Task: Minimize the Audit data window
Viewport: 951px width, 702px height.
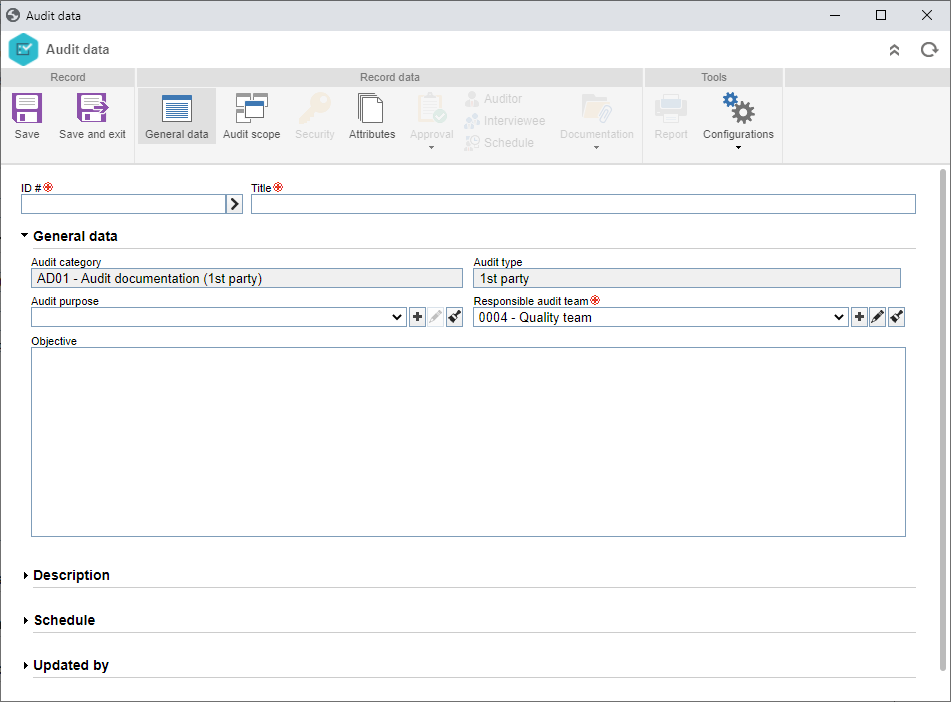Action: pos(835,15)
